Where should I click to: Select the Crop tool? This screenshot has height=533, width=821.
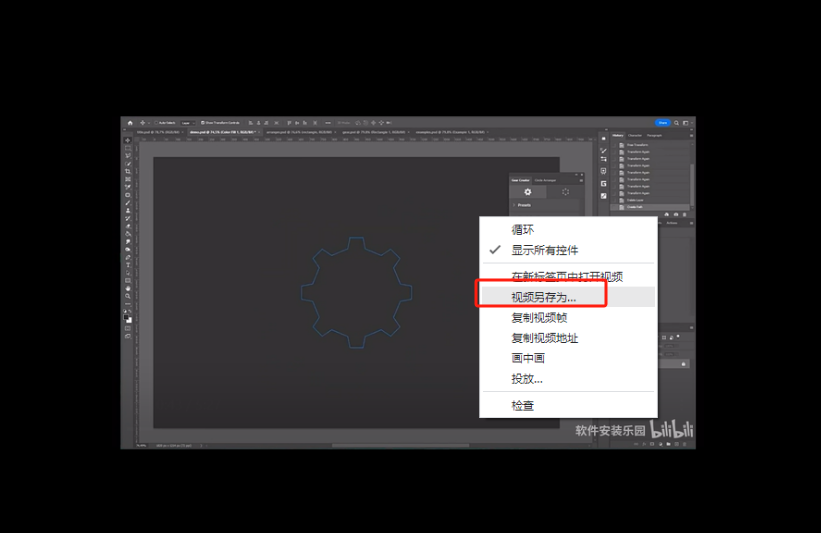coord(128,171)
